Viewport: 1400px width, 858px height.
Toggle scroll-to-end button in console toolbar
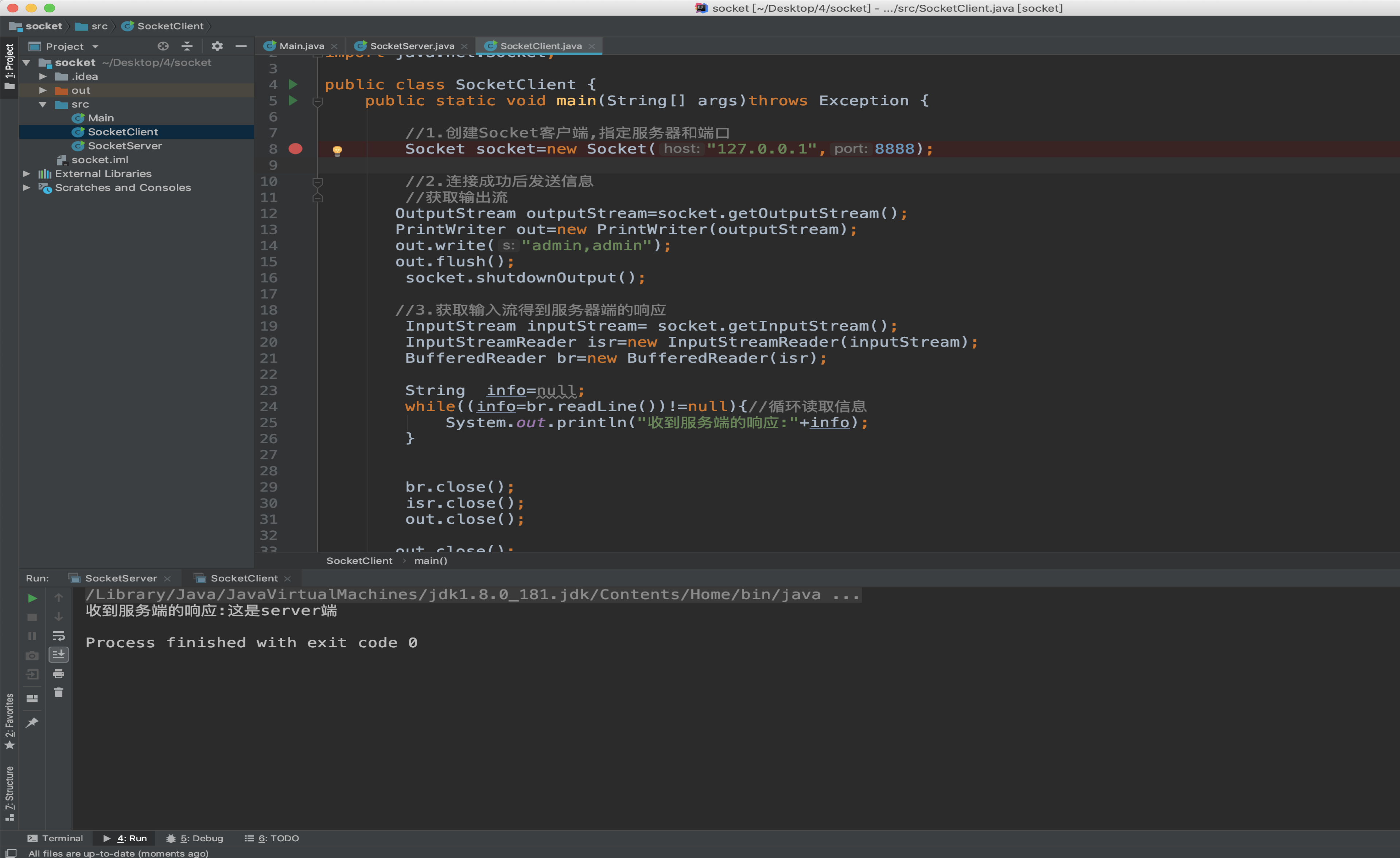pyautogui.click(x=59, y=655)
